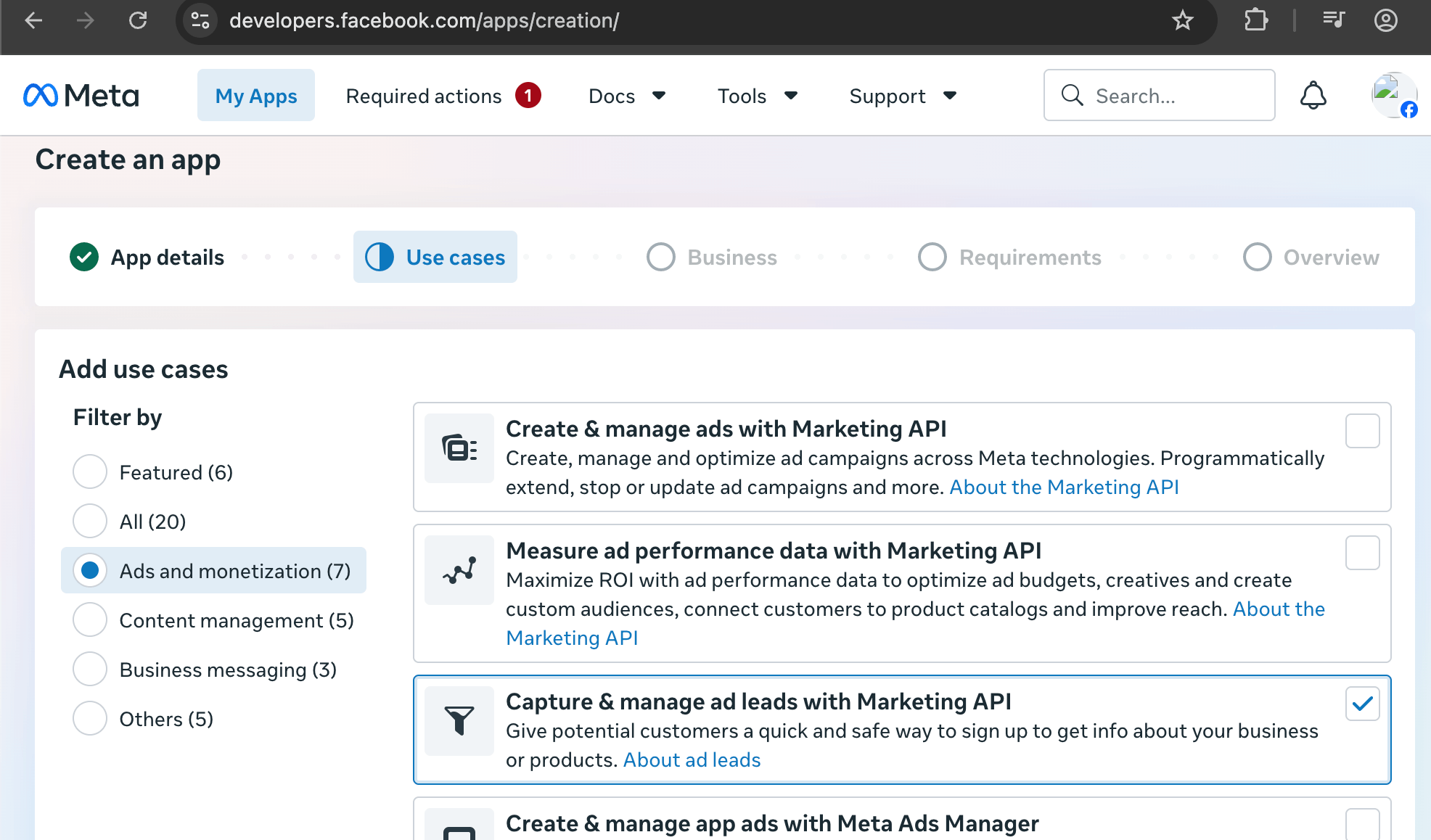Bookmark this page with the star icon

1182,20
